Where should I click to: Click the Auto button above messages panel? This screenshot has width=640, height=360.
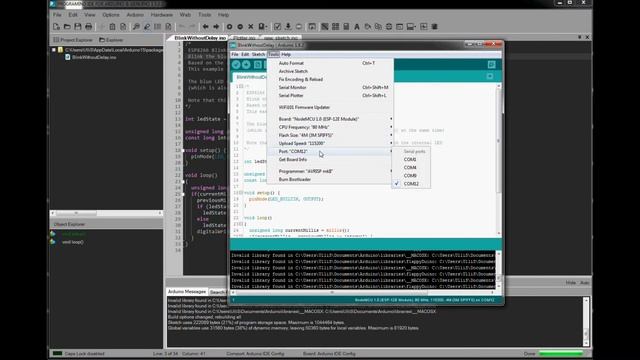tap(584, 282)
